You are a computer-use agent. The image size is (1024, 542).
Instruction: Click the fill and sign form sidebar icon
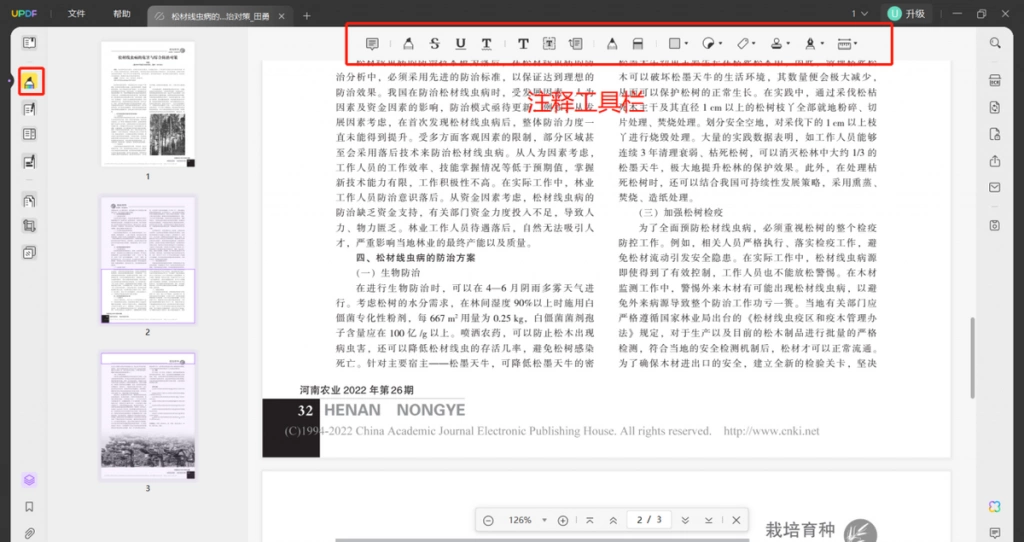click(29, 161)
